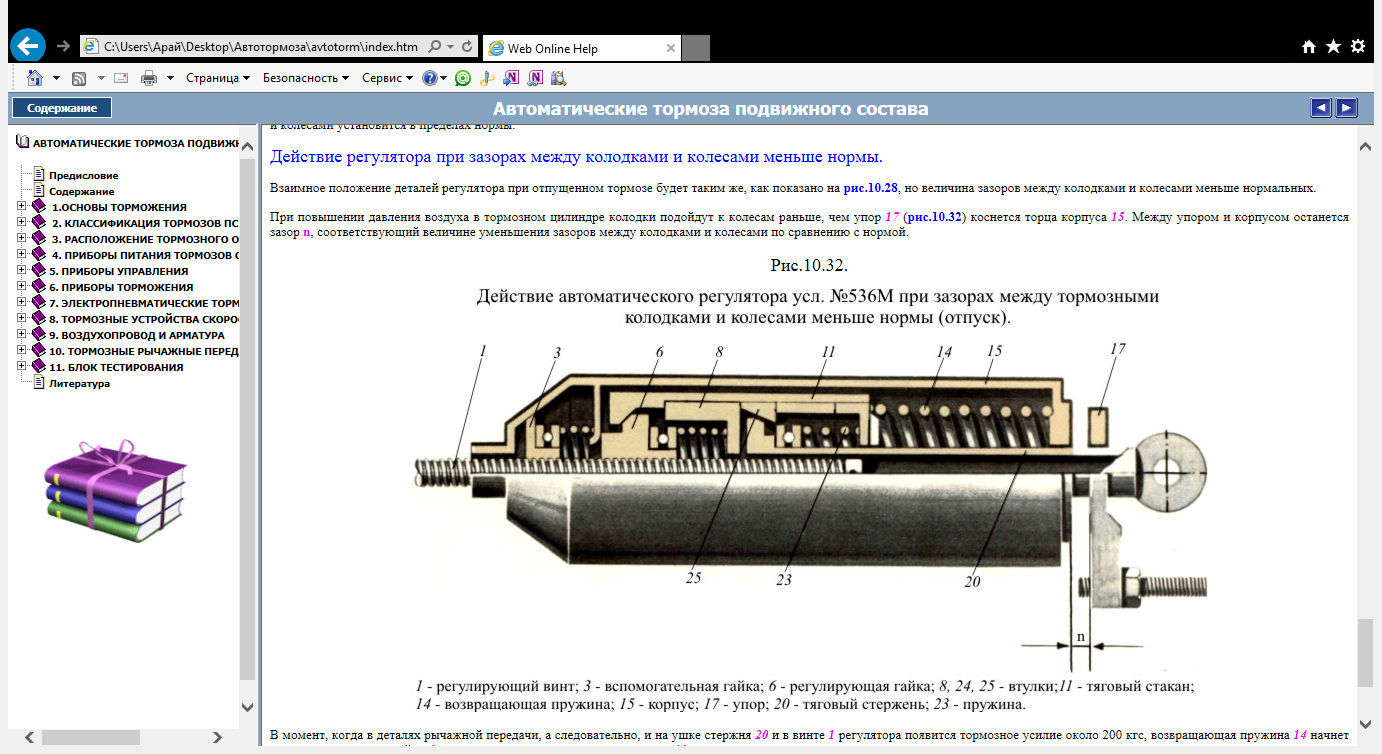This screenshot has width=1382, height=754.
Task: Open address bar search dropdown arrow
Action: [x=451, y=46]
